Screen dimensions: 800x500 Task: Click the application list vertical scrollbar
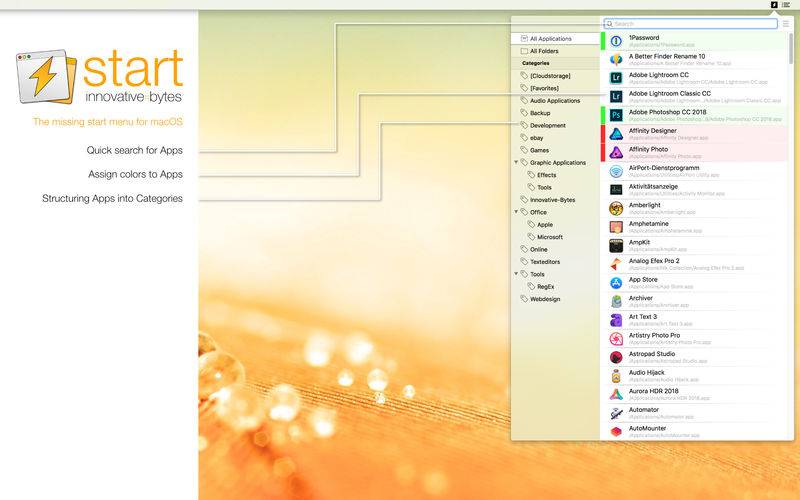791,48
